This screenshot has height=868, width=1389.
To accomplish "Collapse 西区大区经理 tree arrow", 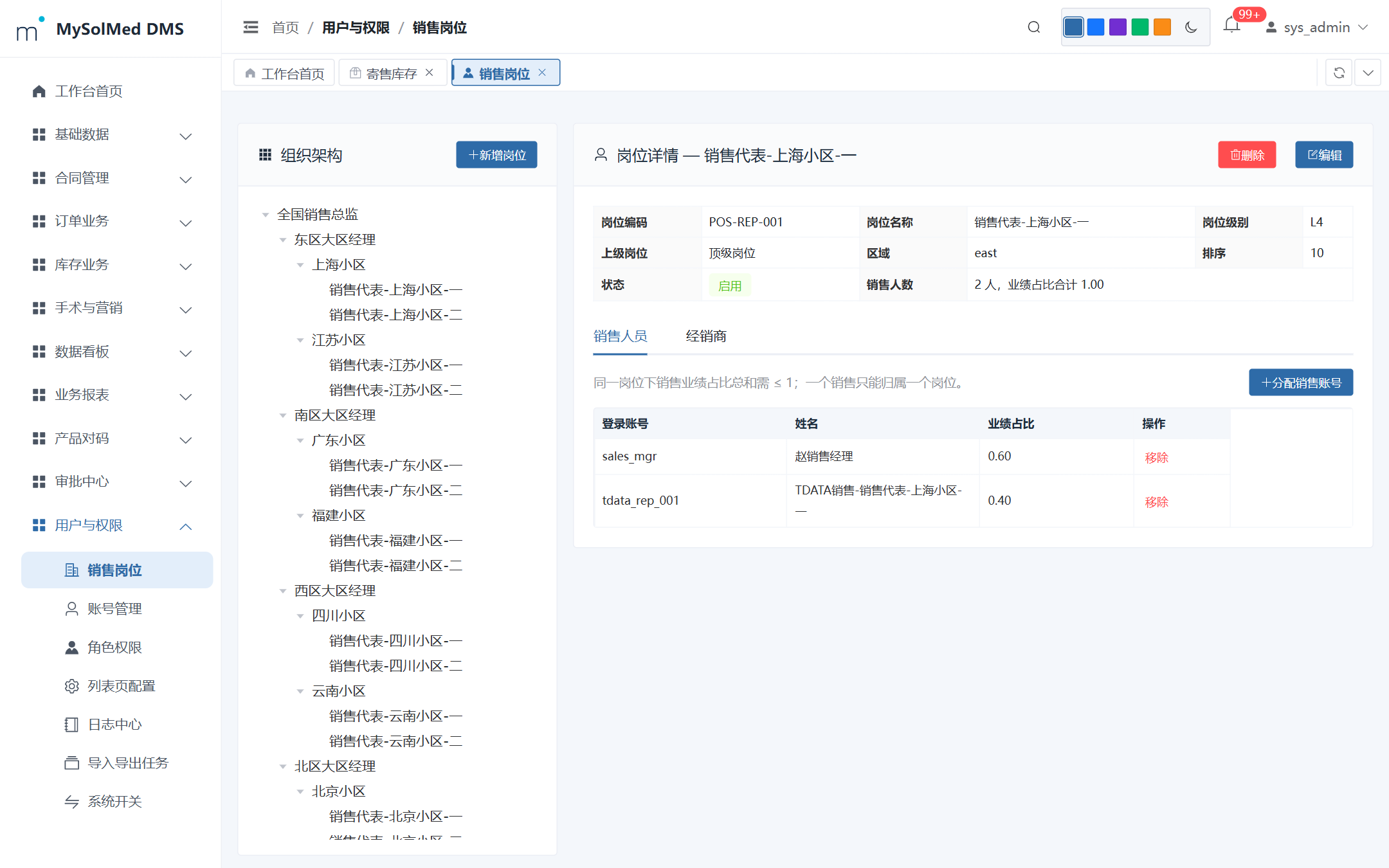I will [283, 591].
